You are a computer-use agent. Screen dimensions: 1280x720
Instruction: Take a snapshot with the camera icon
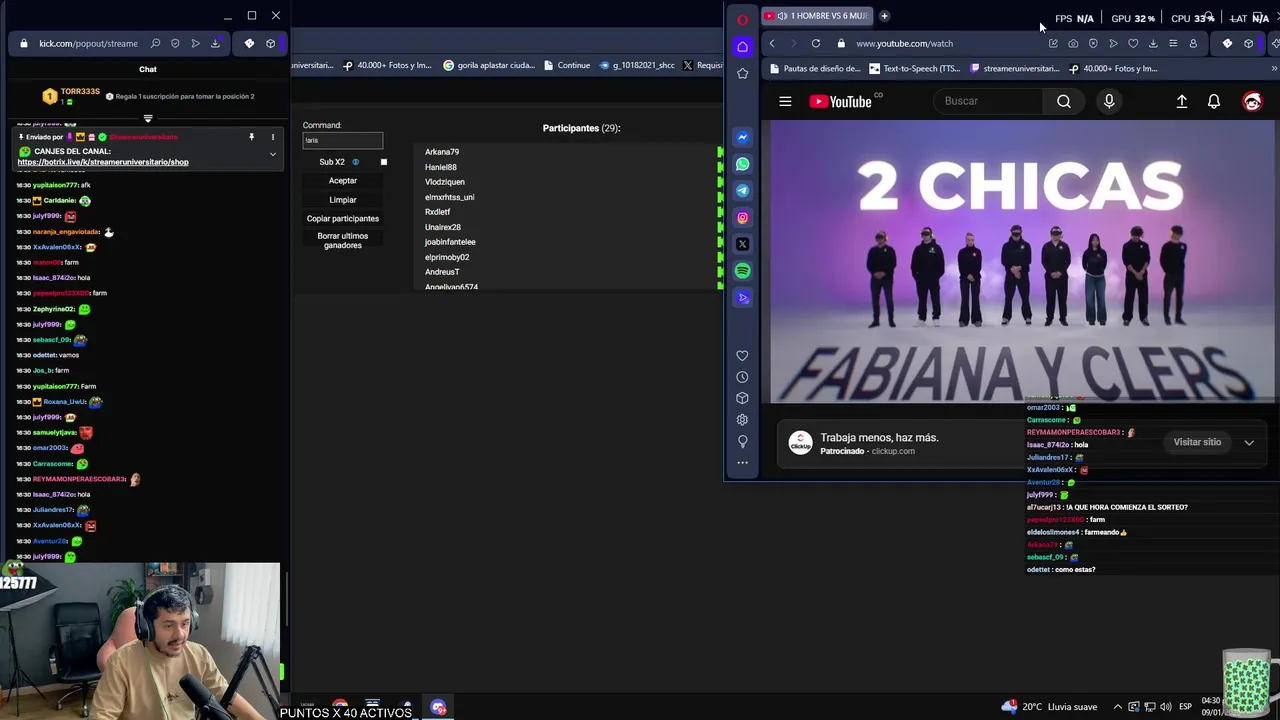click(1073, 43)
